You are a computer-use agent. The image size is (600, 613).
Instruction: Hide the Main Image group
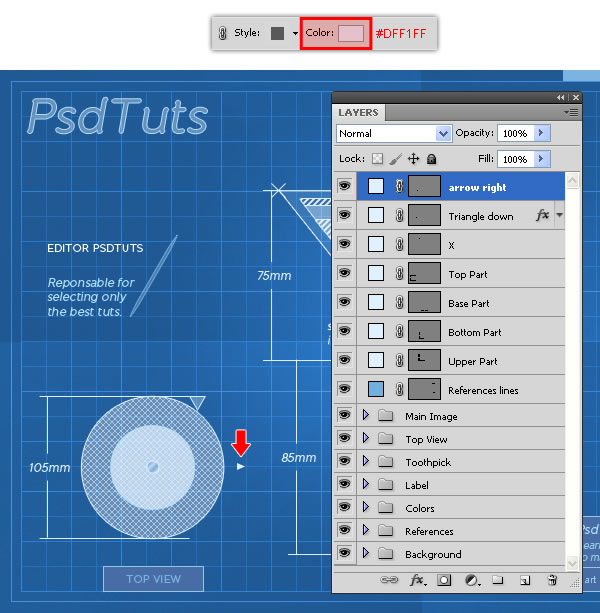pos(344,415)
